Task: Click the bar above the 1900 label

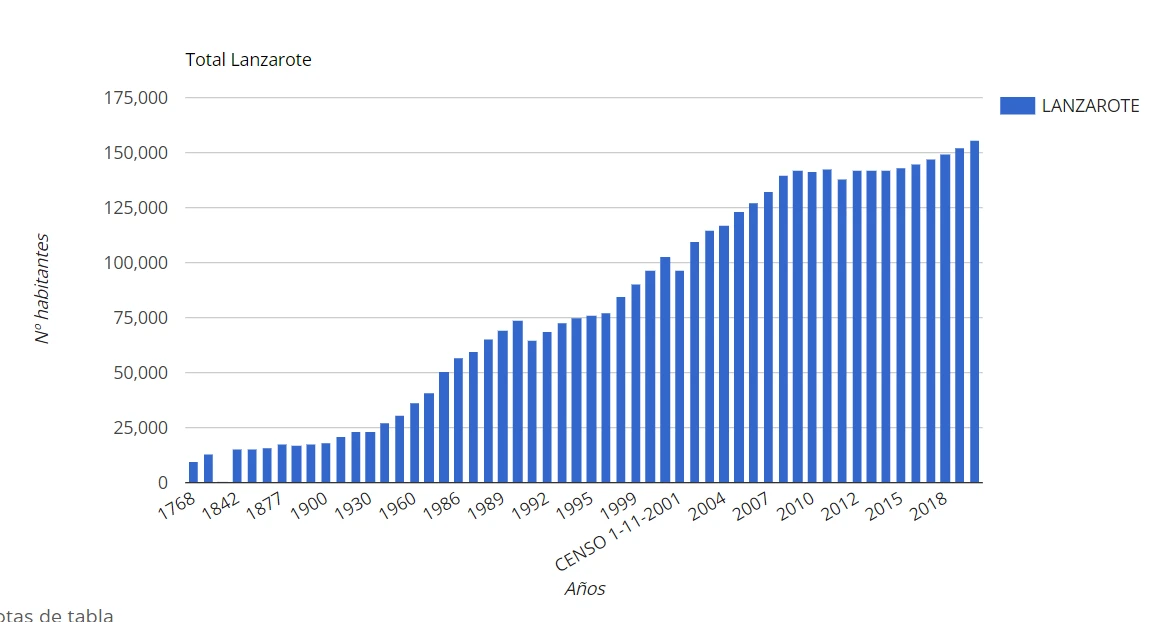Action: click(x=326, y=463)
